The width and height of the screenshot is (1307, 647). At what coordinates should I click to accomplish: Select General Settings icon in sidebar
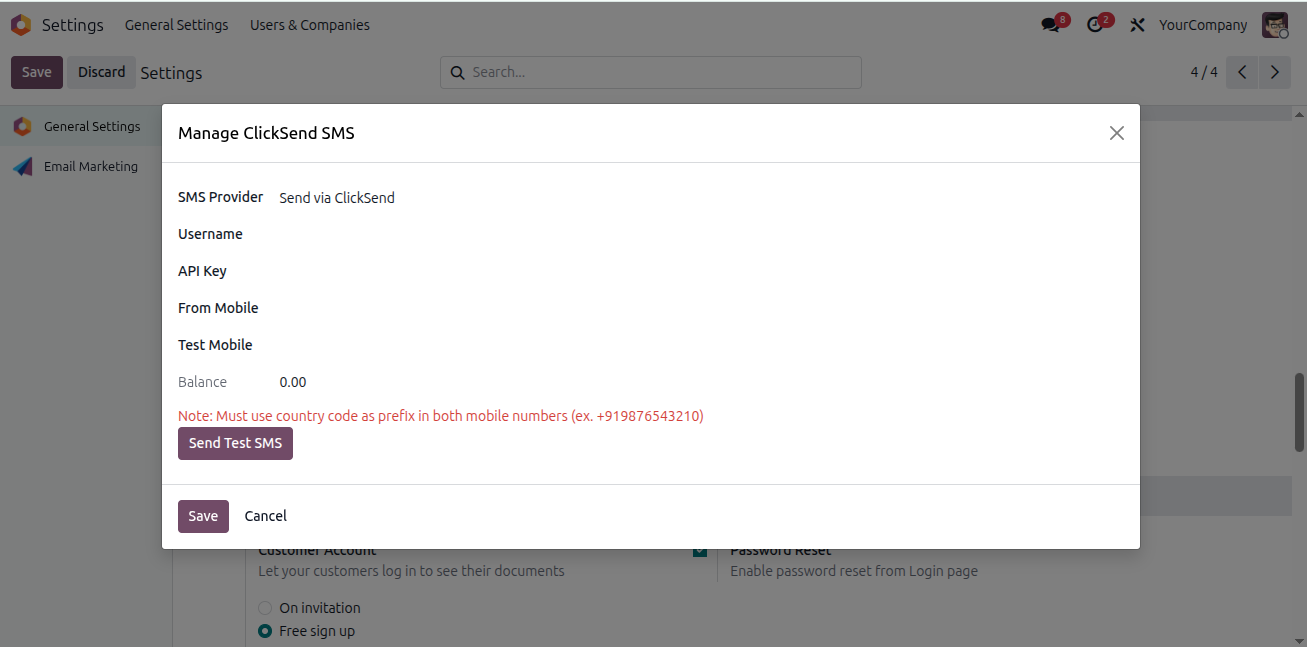point(22,126)
